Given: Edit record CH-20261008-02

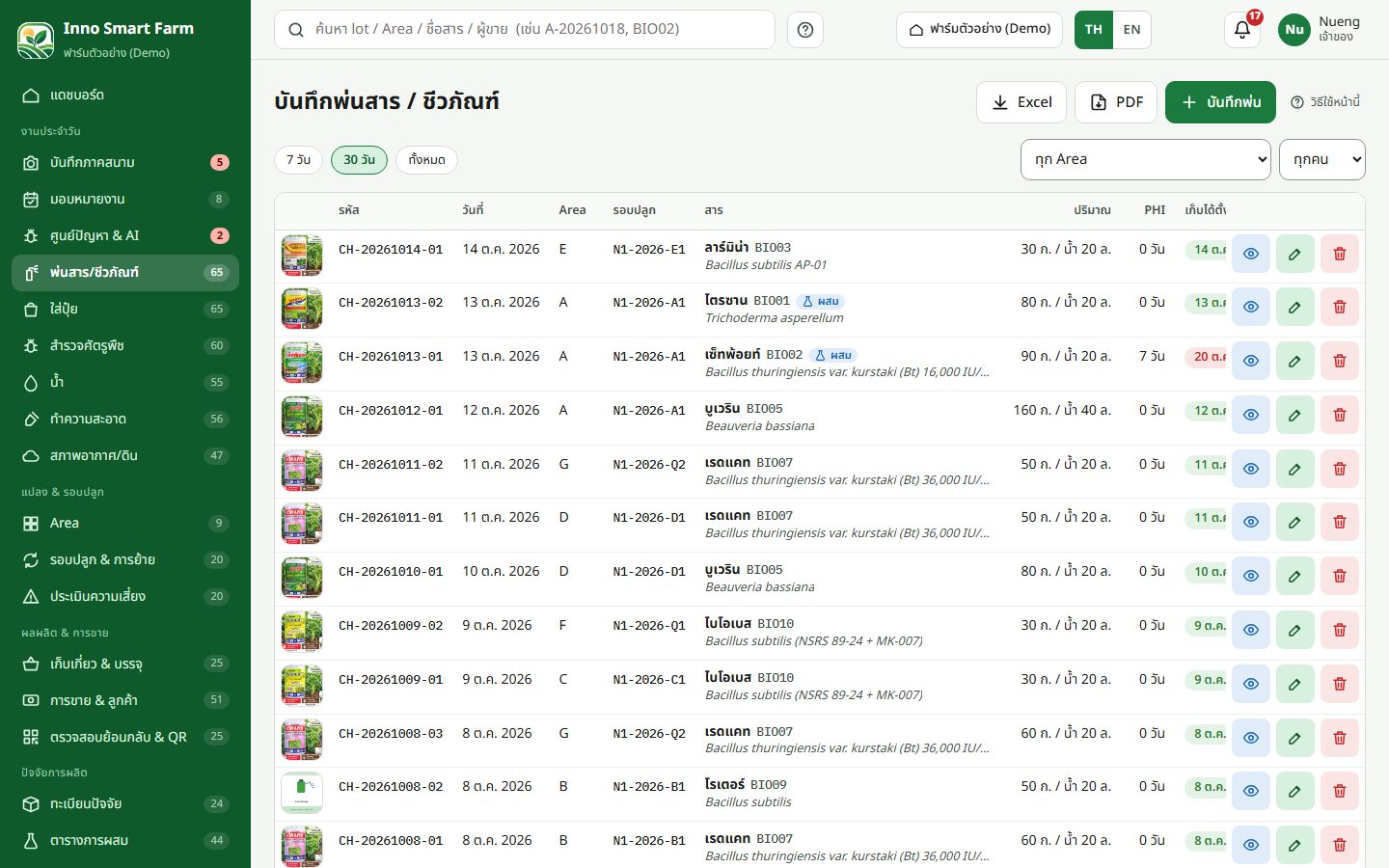Looking at the screenshot, I should point(1295,791).
